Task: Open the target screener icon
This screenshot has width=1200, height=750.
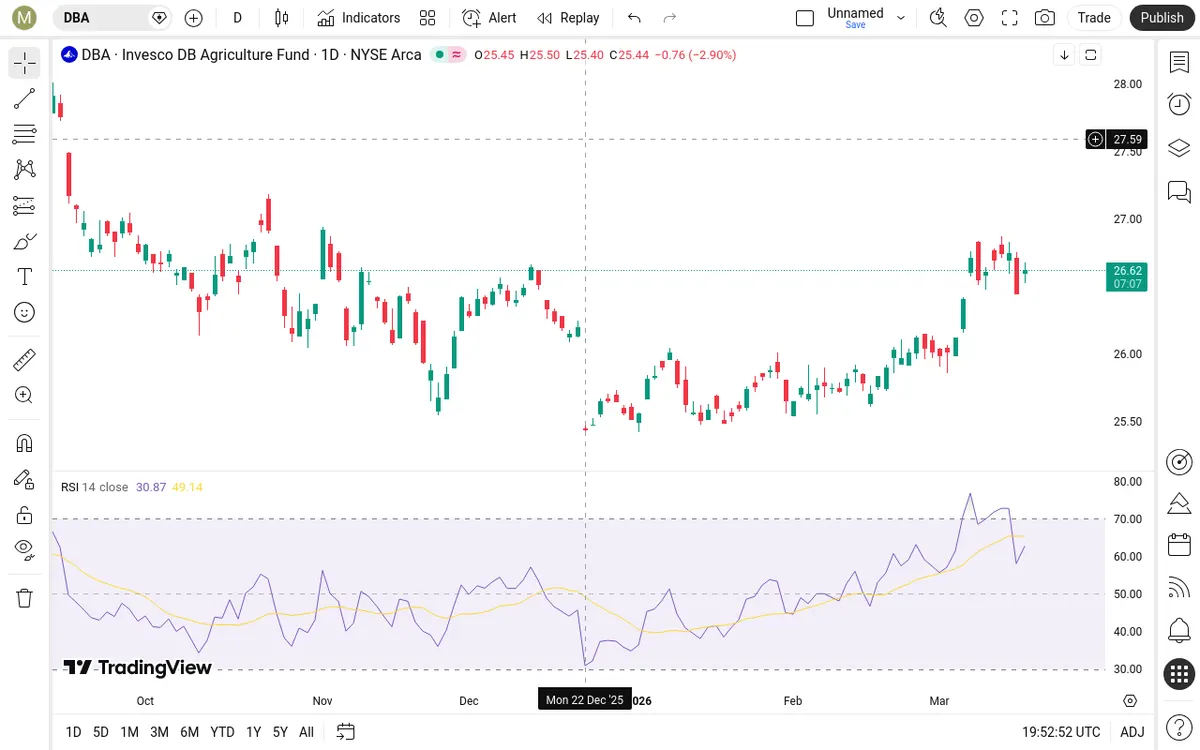Action: (x=1179, y=461)
